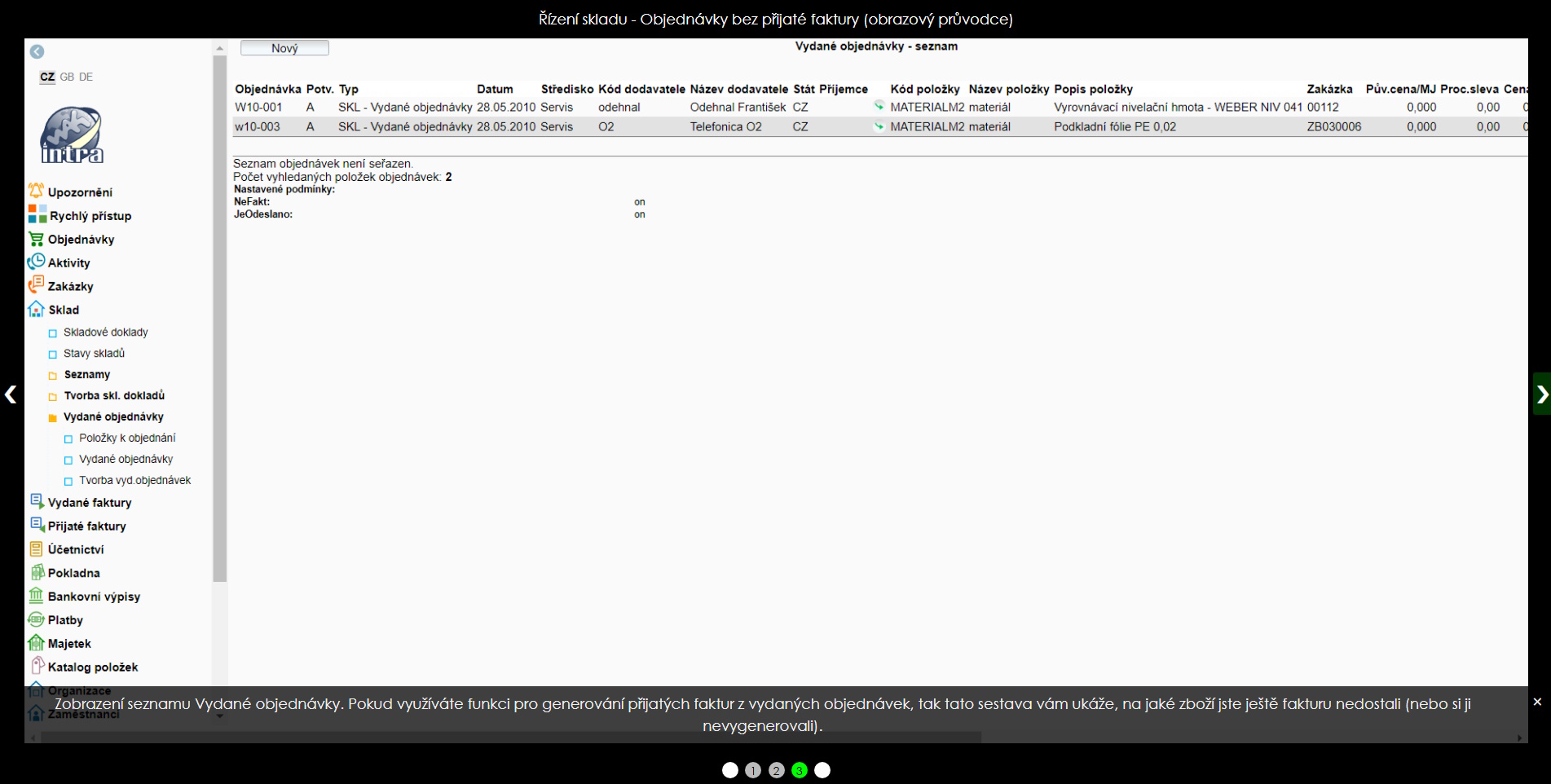Open Objednávky via shopping cart icon

36,239
